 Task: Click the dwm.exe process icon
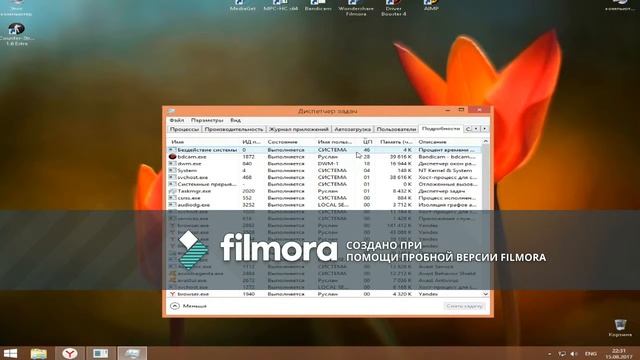(x=172, y=164)
